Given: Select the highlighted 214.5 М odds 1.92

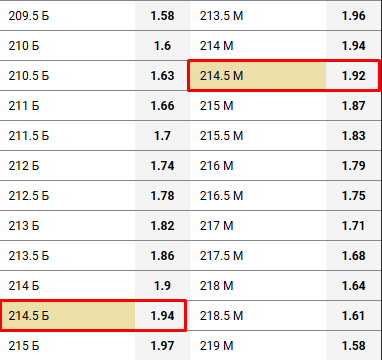Looking at the screenshot, I should (x=284, y=76).
